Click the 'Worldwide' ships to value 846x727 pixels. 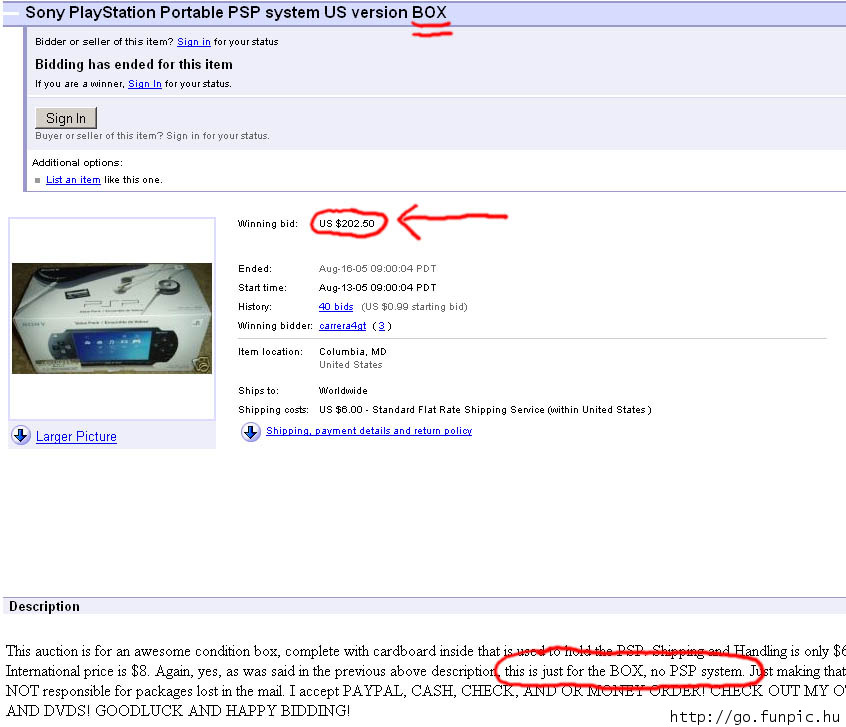[343, 391]
